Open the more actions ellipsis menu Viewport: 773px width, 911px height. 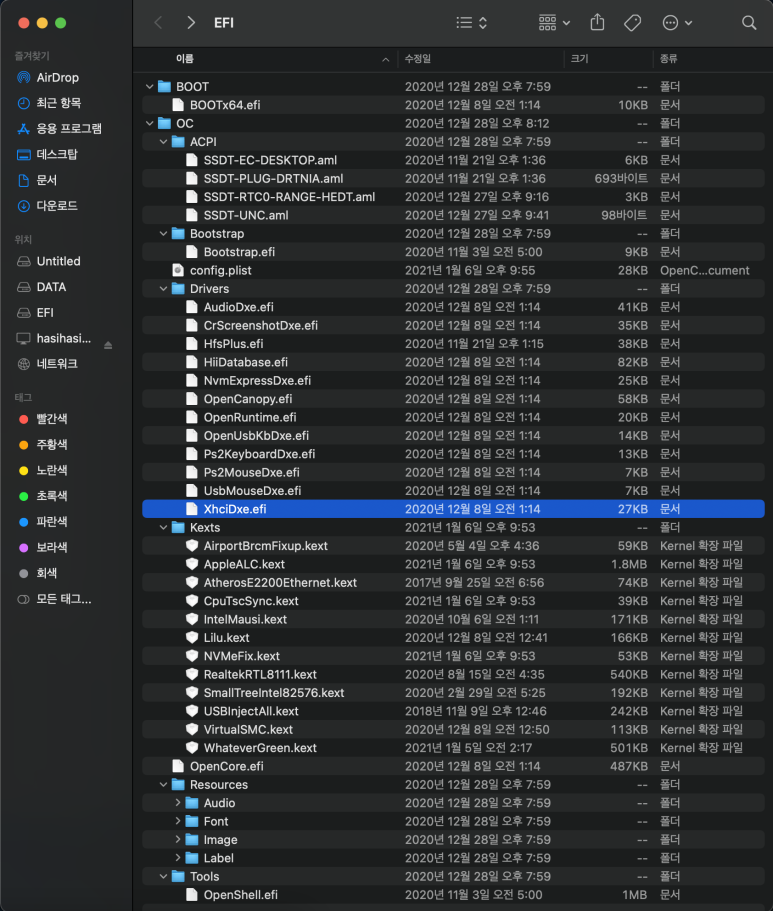673,22
